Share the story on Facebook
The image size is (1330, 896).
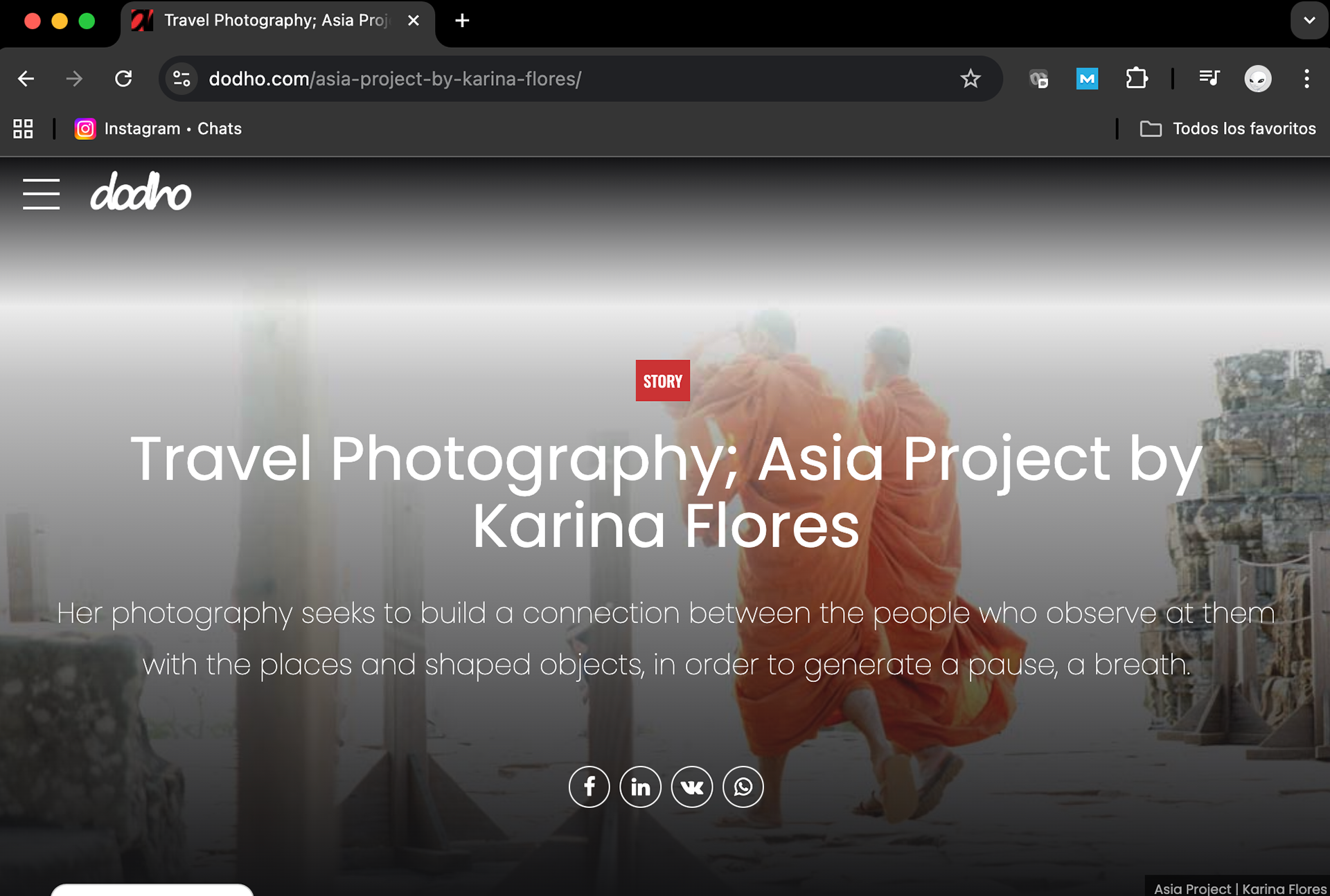589,787
